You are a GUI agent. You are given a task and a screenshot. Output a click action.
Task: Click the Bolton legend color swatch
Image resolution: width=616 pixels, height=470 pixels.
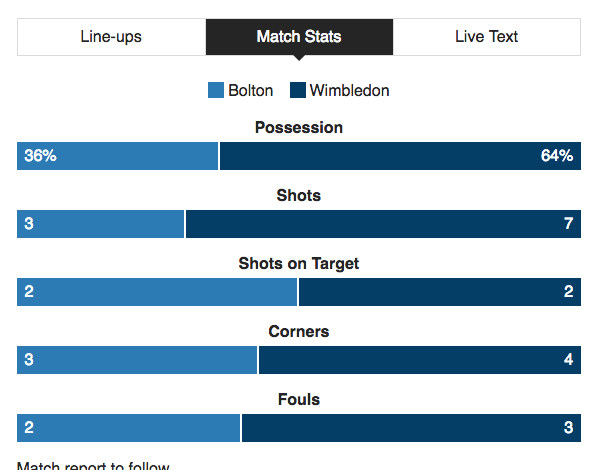tap(216, 90)
